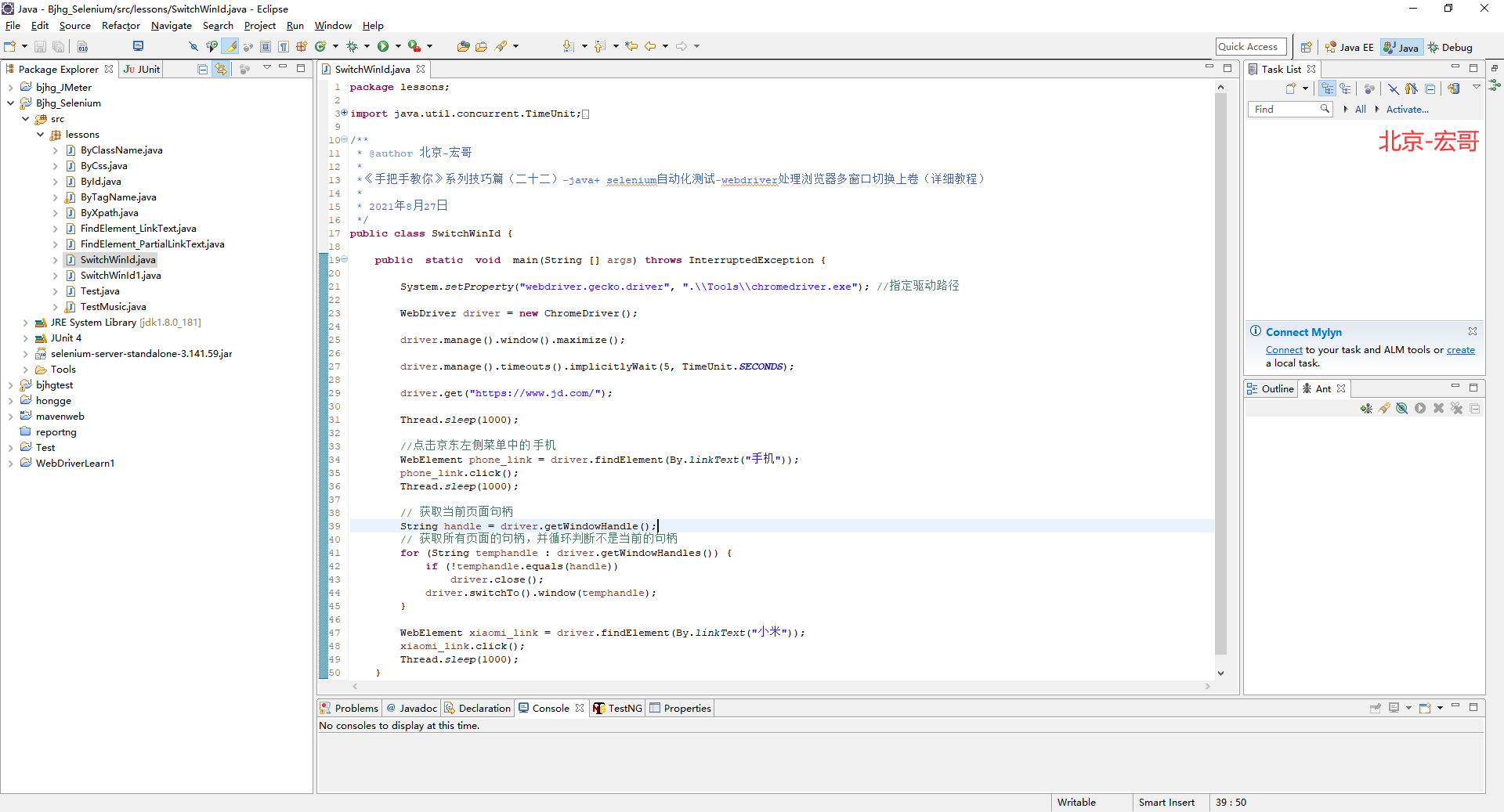1504x812 pixels.
Task: Click Remove All Buildfiles icon in Ant
Action: click(x=1457, y=409)
